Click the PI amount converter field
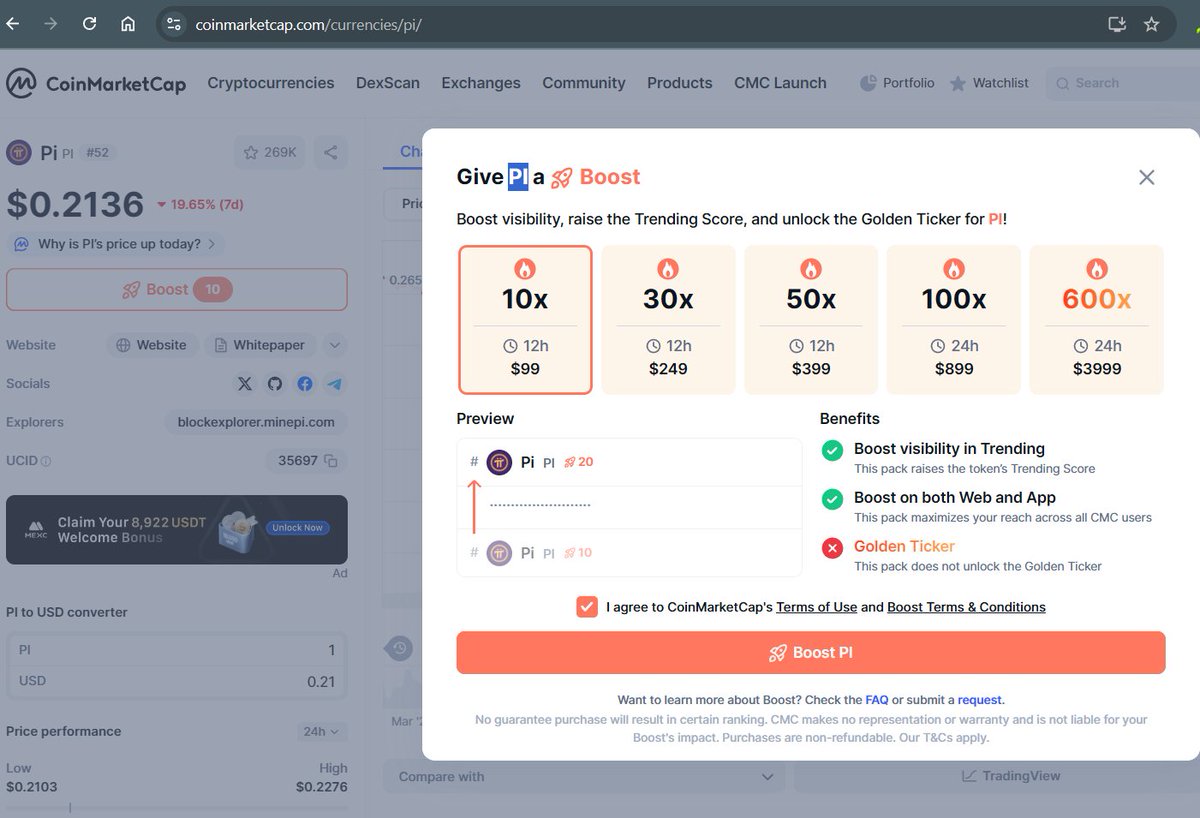 pyautogui.click(x=177, y=650)
